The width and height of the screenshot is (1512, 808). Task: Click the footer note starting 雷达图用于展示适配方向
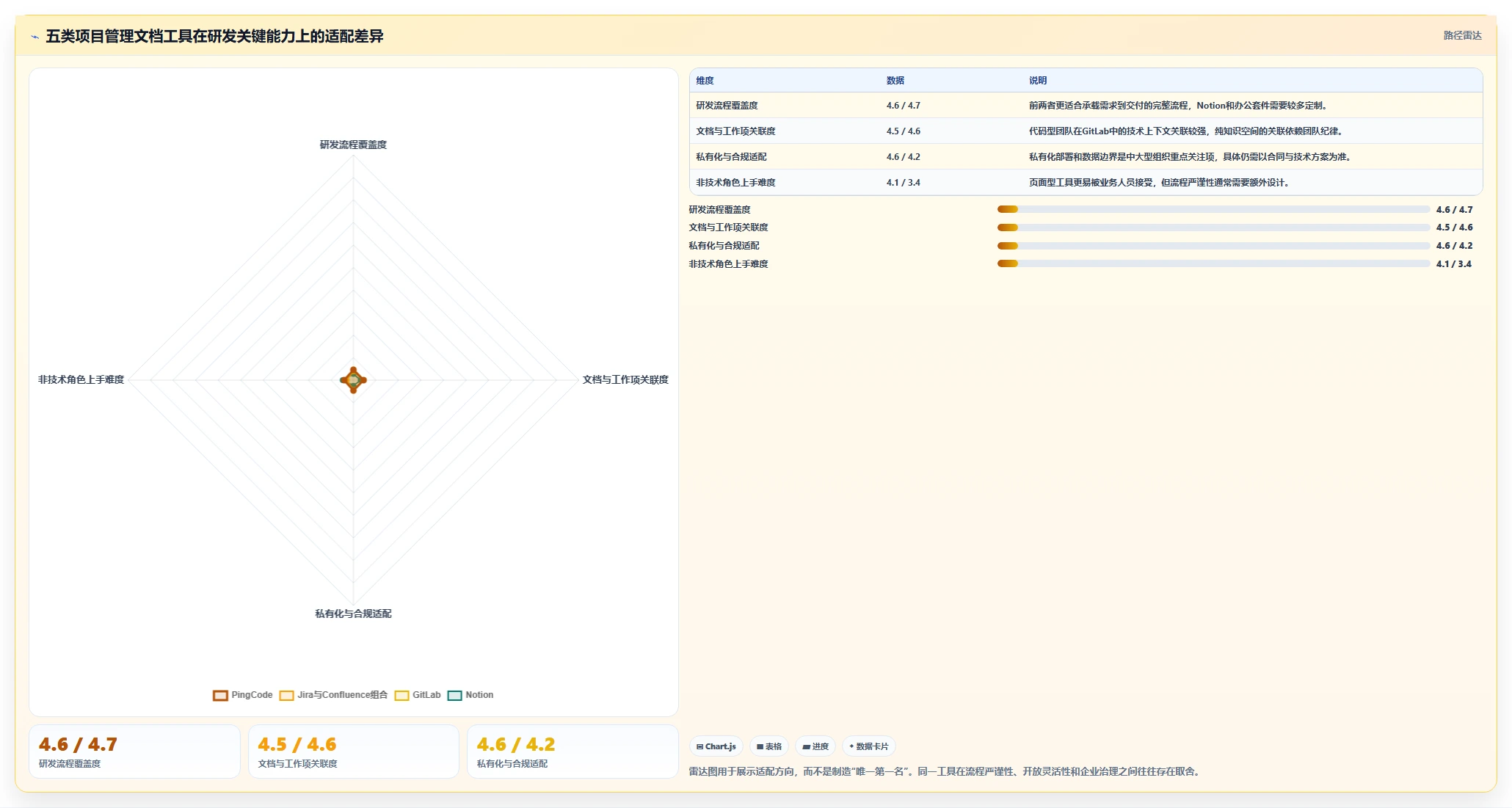click(x=945, y=771)
